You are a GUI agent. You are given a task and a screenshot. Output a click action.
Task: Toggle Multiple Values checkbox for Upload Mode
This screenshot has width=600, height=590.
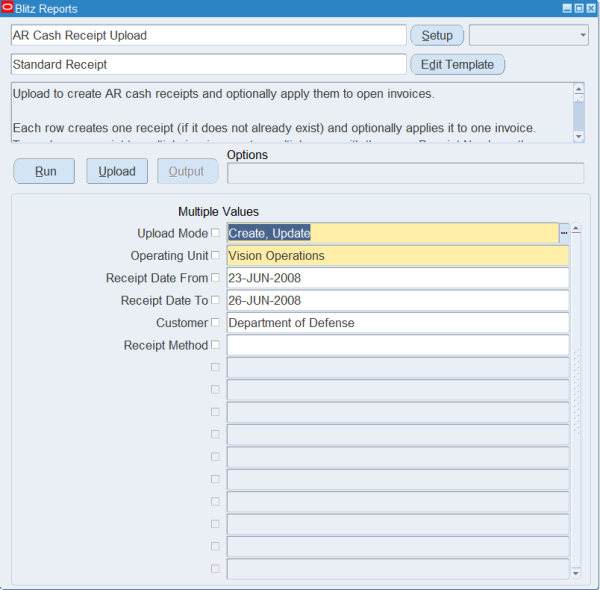(x=215, y=233)
